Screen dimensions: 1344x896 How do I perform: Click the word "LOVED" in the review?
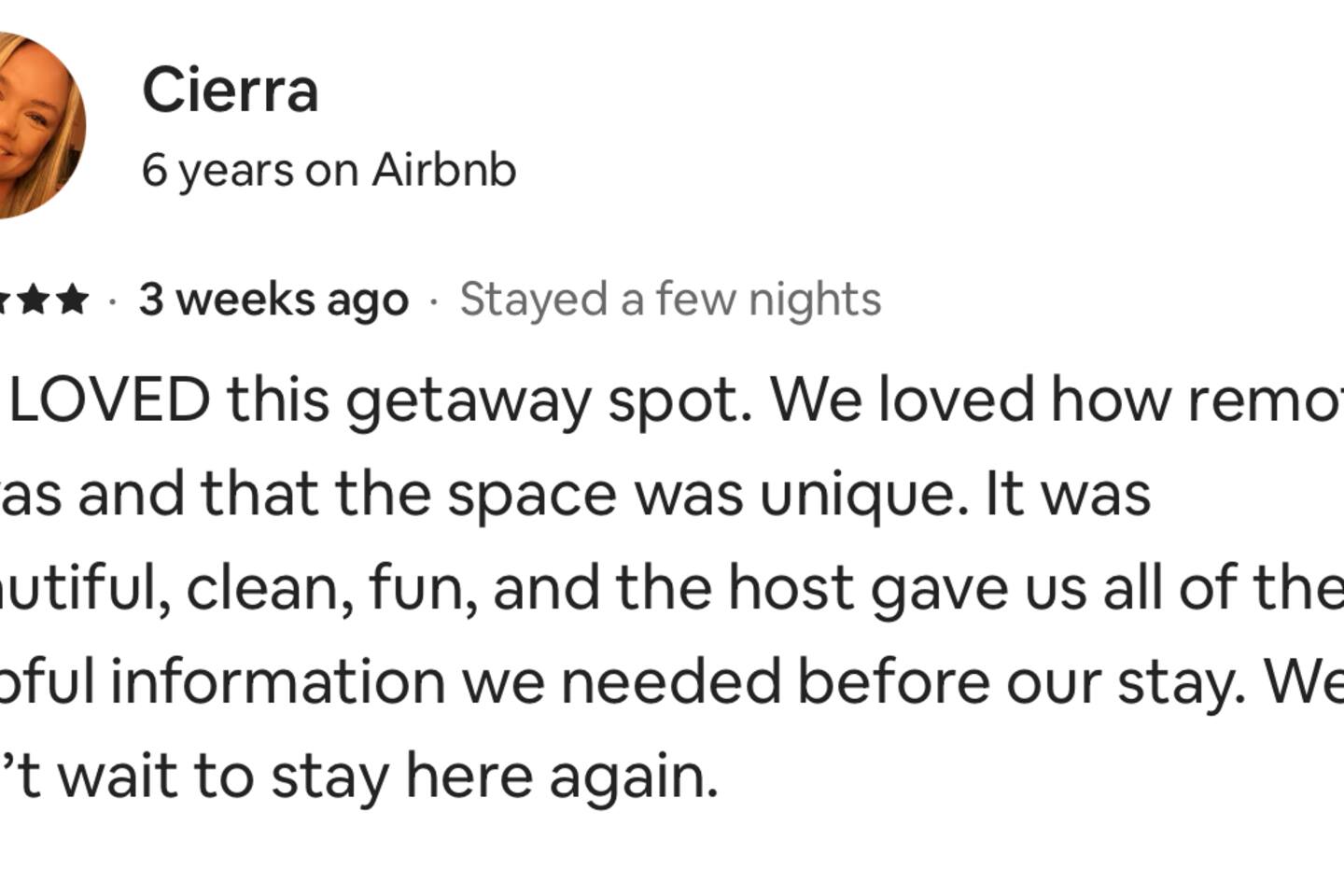click(x=109, y=399)
